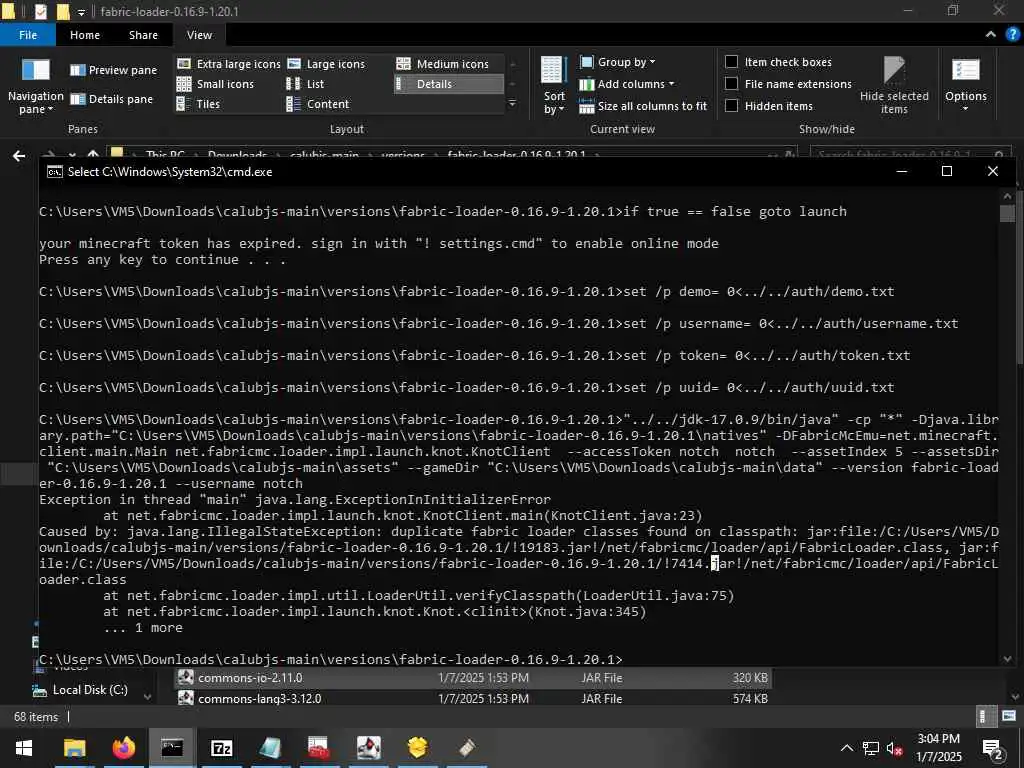
Task: Switch to details view status bar icon
Action: tap(985, 716)
